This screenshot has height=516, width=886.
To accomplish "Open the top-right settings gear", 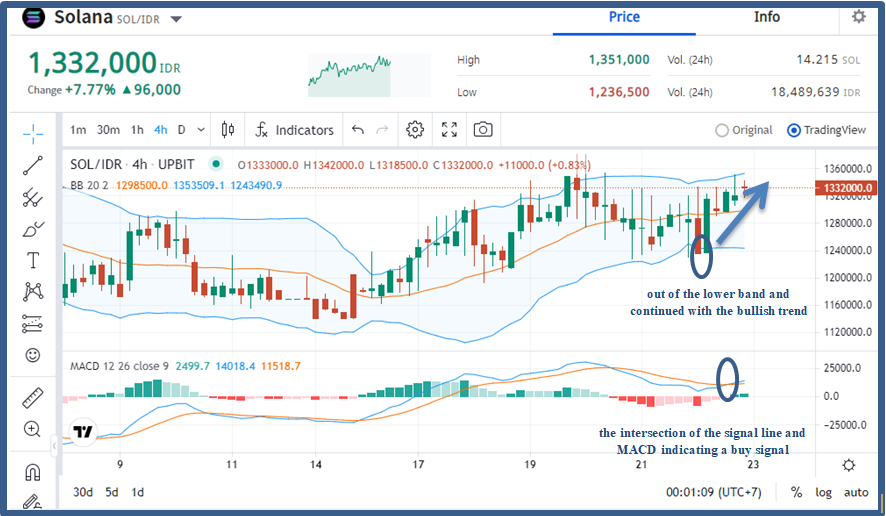I will tap(859, 17).
